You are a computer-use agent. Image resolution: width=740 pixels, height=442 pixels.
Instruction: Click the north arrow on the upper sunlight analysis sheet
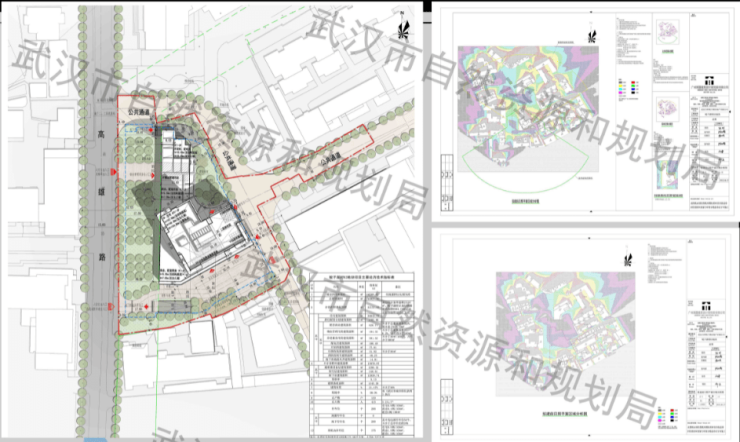coord(591,33)
